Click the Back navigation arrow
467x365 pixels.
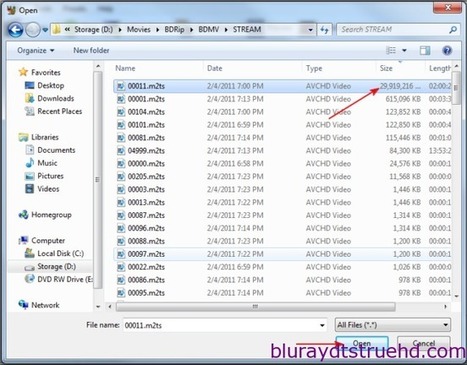click(x=15, y=30)
